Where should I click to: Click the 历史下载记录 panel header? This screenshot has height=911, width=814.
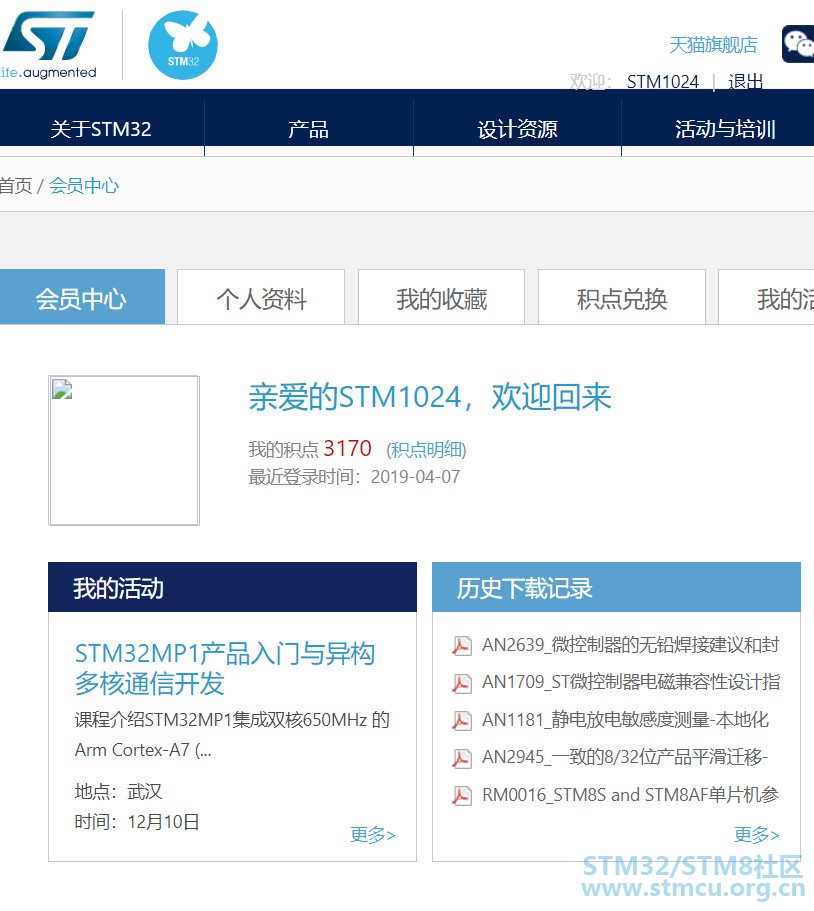click(616, 587)
